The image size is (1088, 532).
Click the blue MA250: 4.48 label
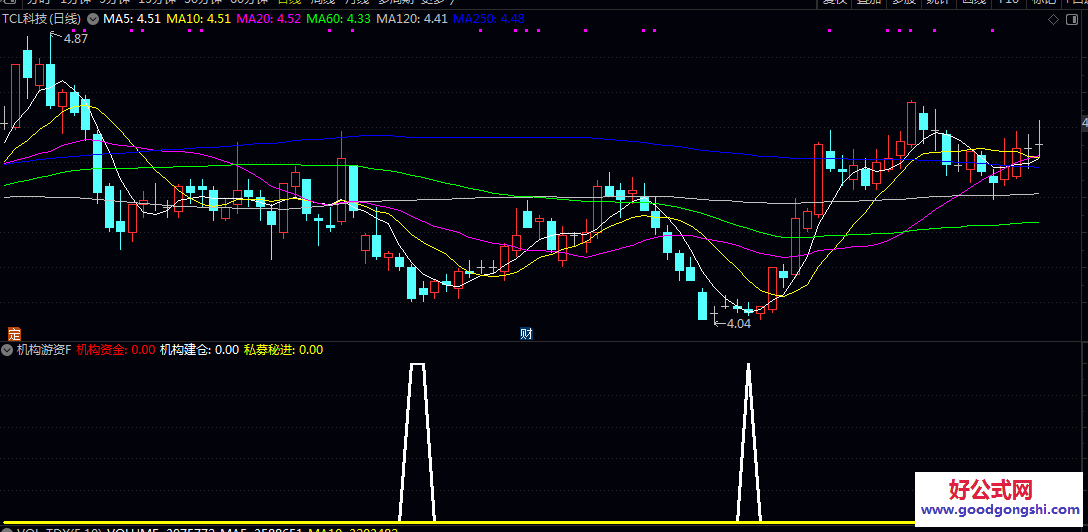(x=488, y=19)
